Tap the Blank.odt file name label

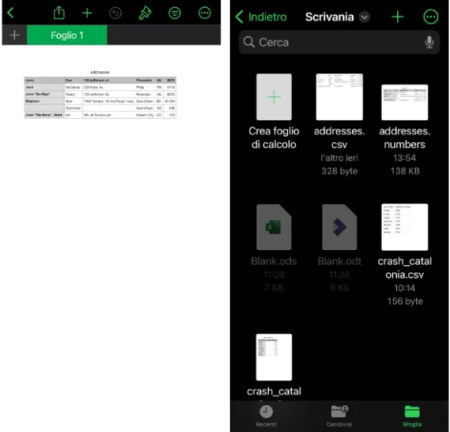tap(339, 261)
